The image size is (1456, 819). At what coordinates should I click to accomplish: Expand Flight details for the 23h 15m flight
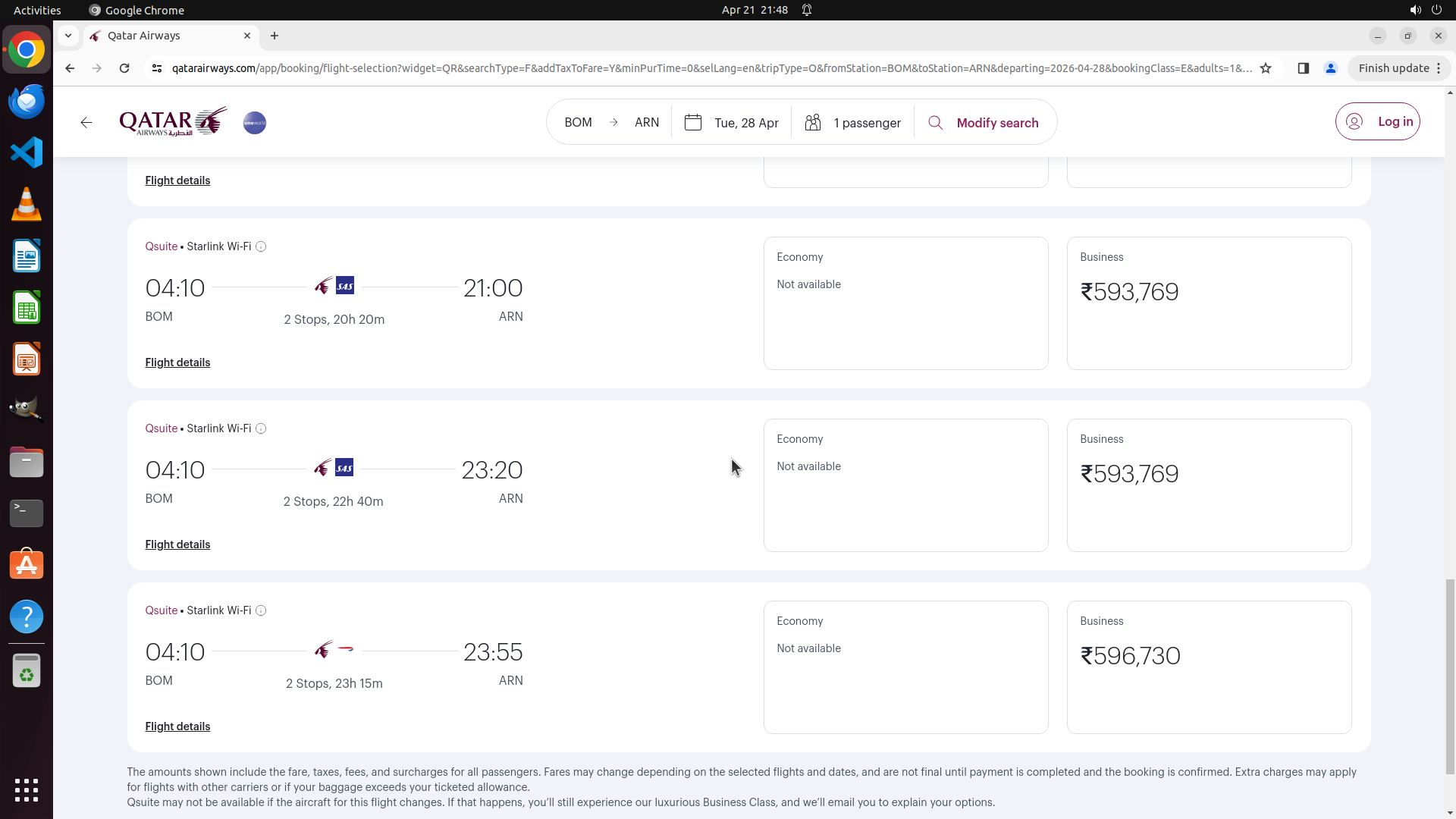click(177, 726)
